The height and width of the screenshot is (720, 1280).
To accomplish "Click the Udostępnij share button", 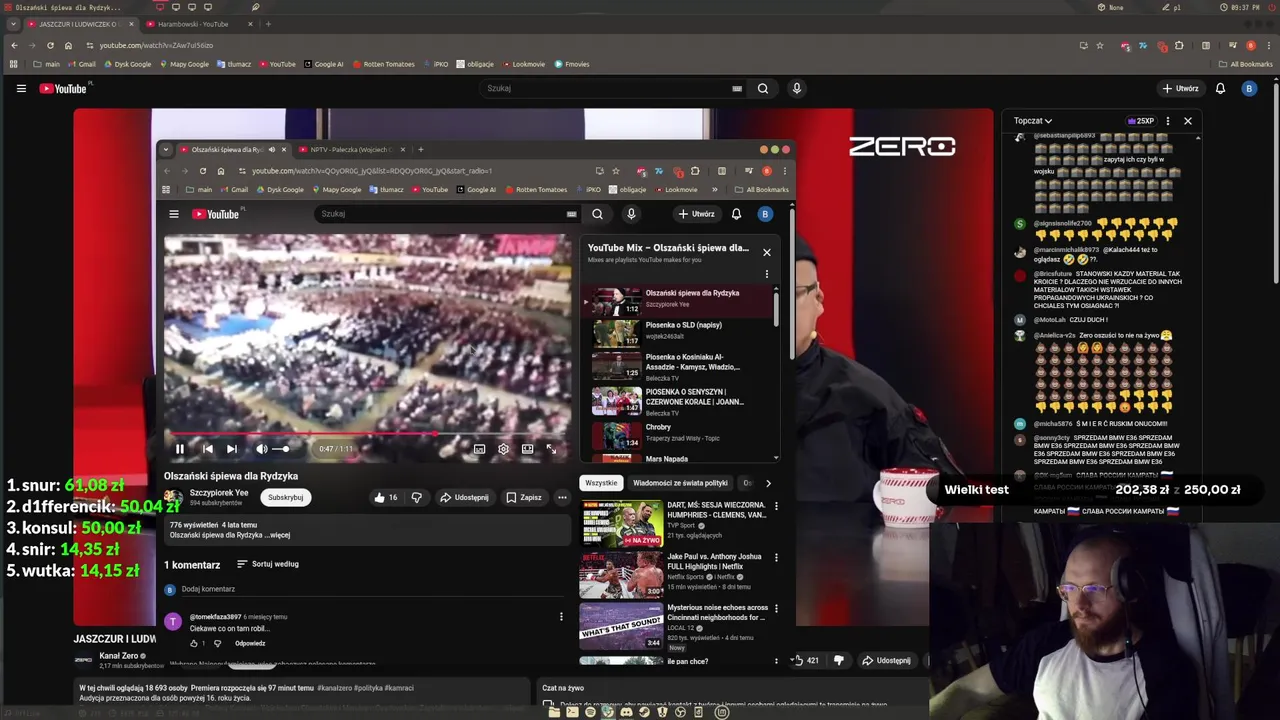I will (x=886, y=660).
